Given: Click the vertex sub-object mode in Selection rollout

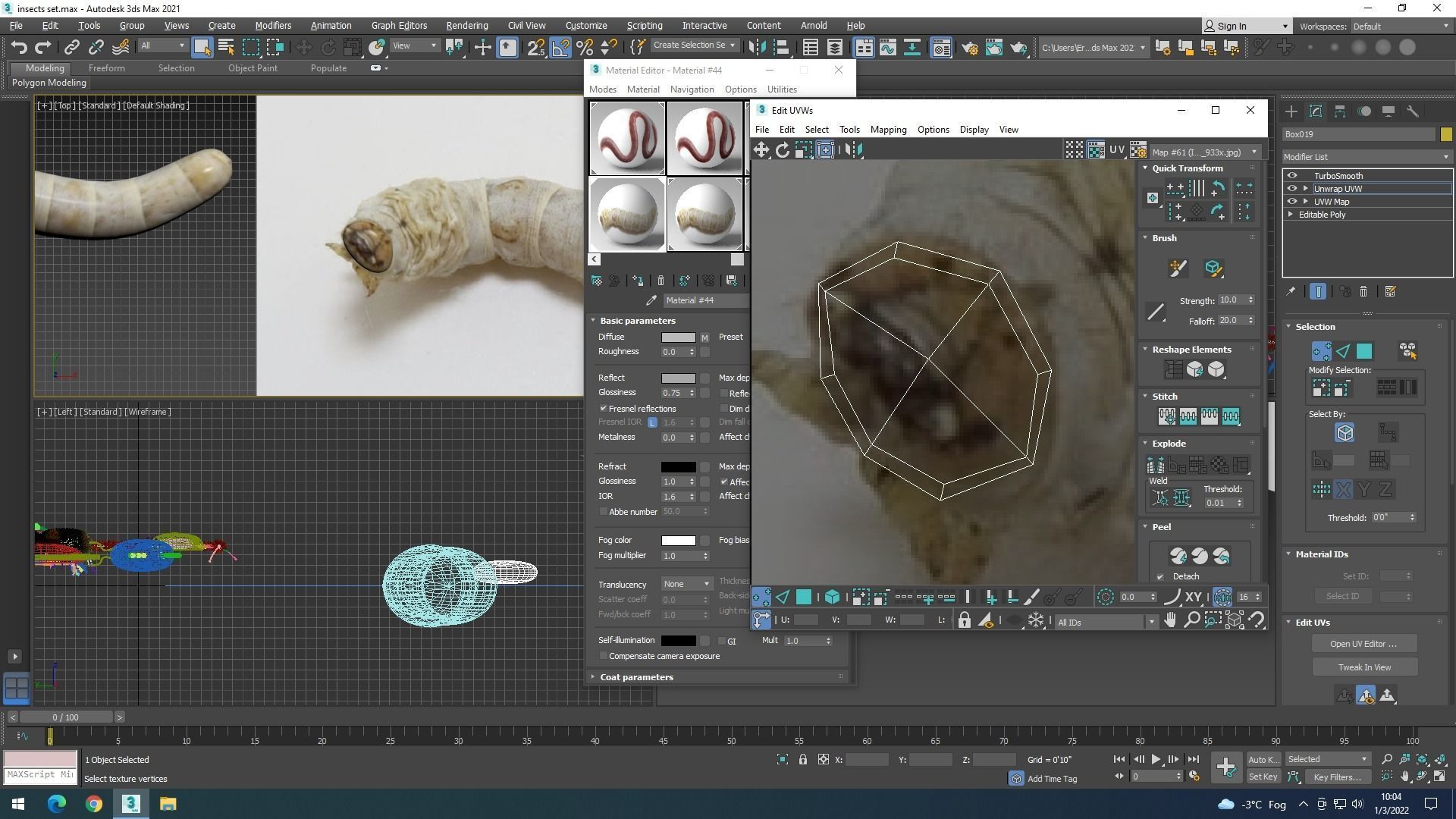Looking at the screenshot, I should click(1321, 351).
